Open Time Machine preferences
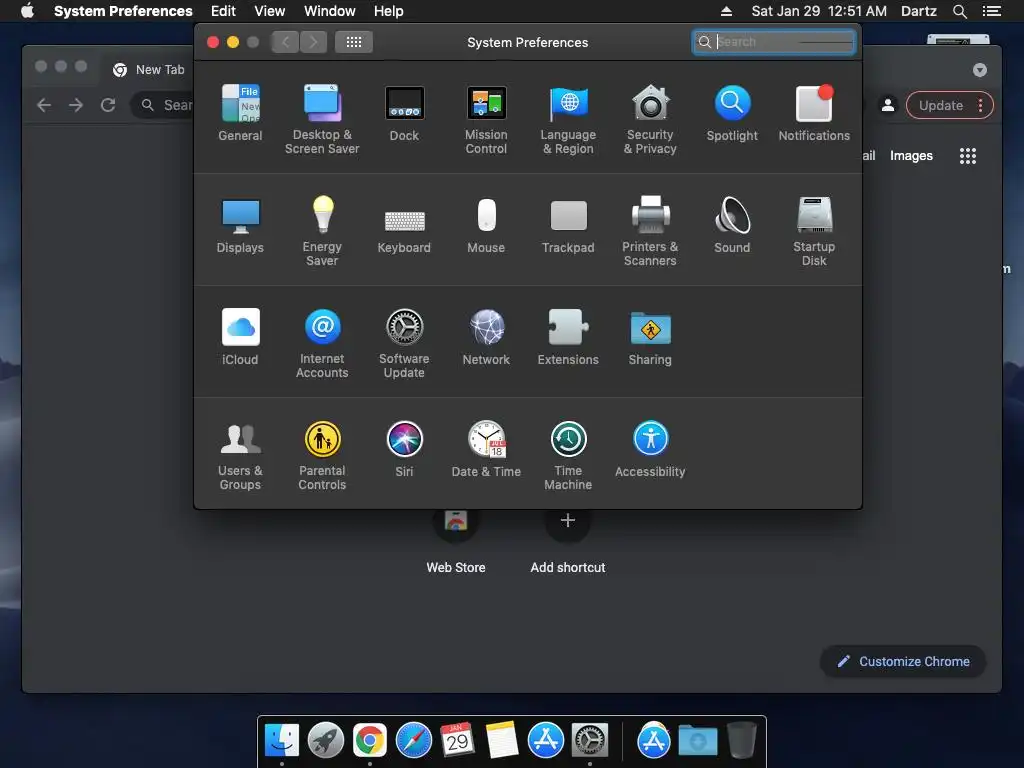Viewport: 1024px width, 768px height. click(x=568, y=456)
